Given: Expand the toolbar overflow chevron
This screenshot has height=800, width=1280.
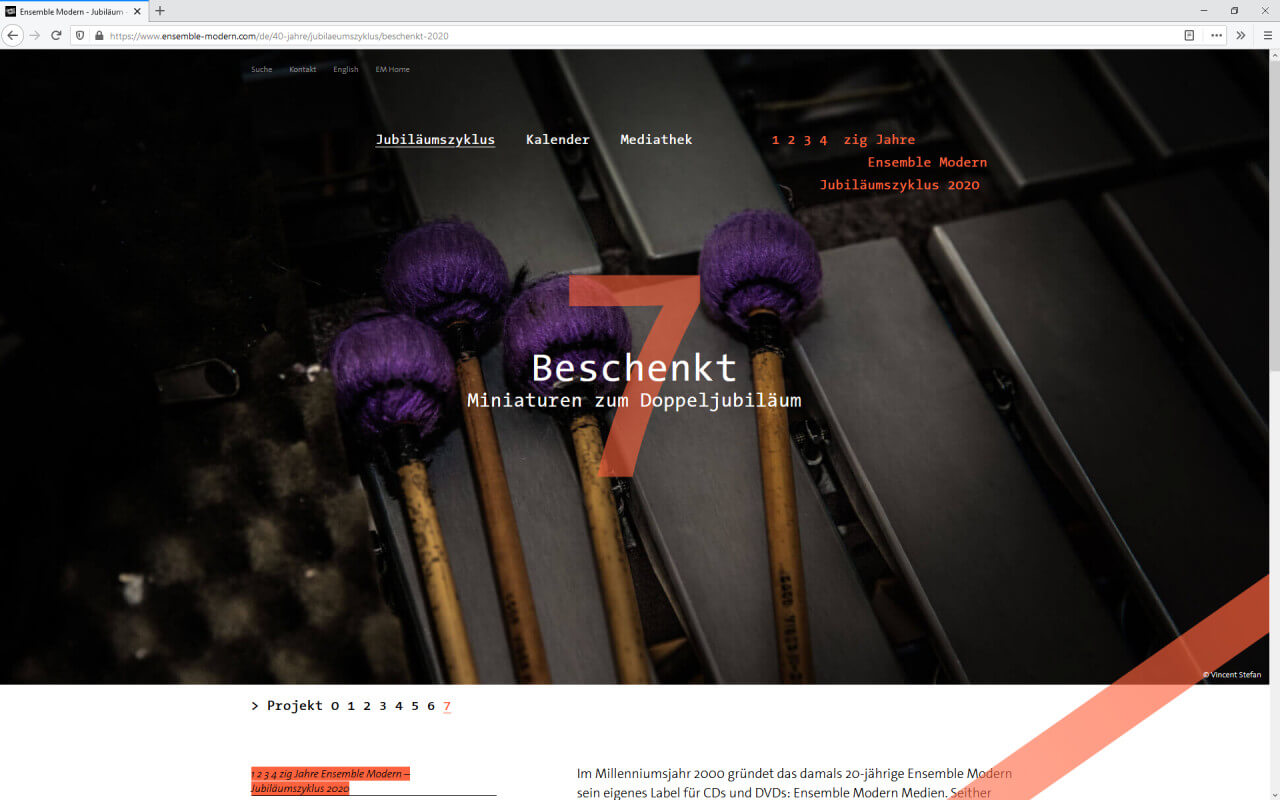Looking at the screenshot, I should click(x=1241, y=35).
